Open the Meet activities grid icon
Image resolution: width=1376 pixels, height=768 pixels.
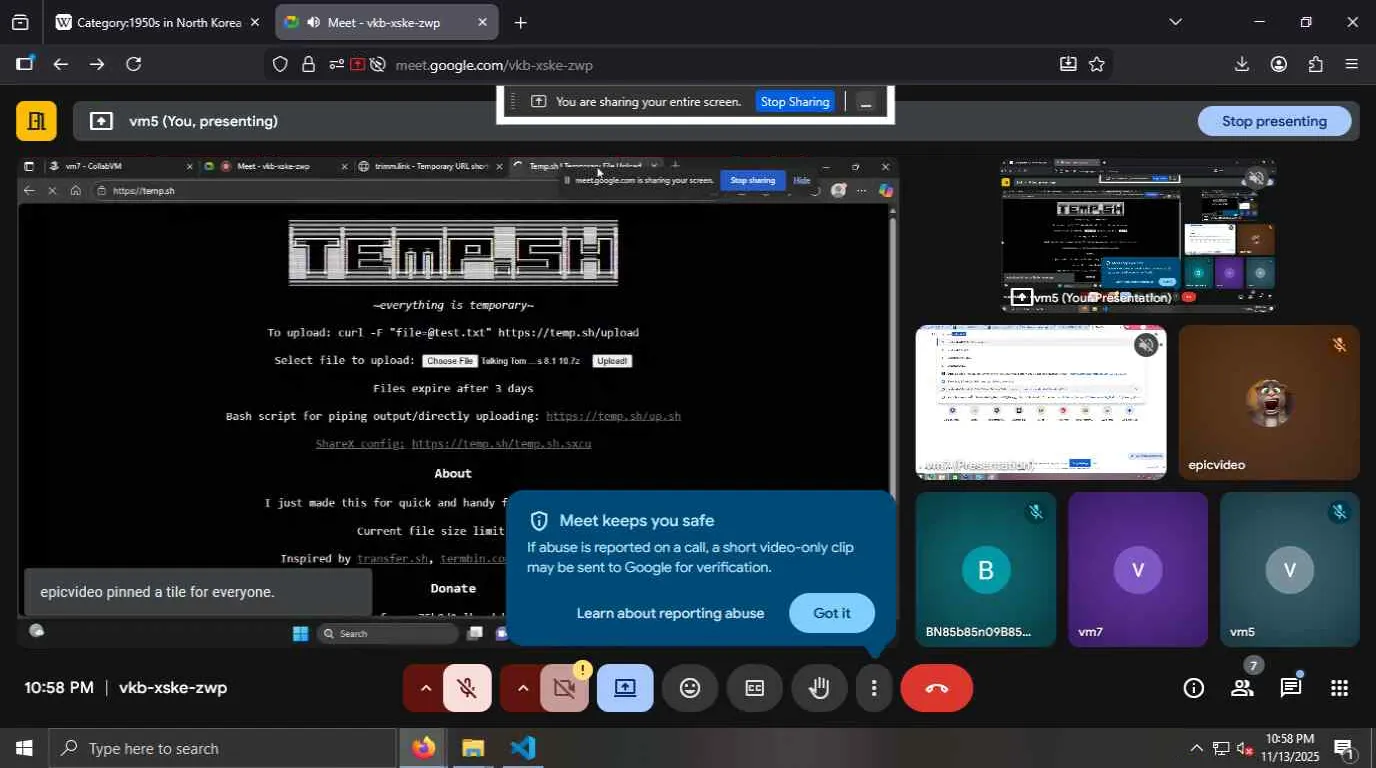1340,688
